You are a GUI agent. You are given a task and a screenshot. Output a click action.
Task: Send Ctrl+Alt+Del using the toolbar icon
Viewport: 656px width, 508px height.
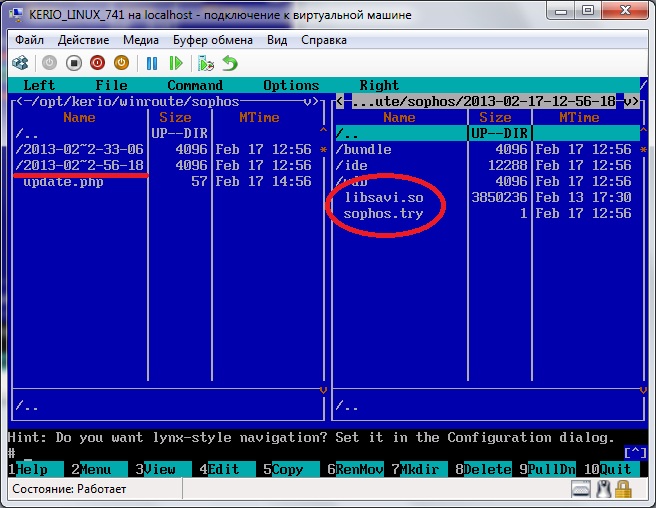[20, 63]
